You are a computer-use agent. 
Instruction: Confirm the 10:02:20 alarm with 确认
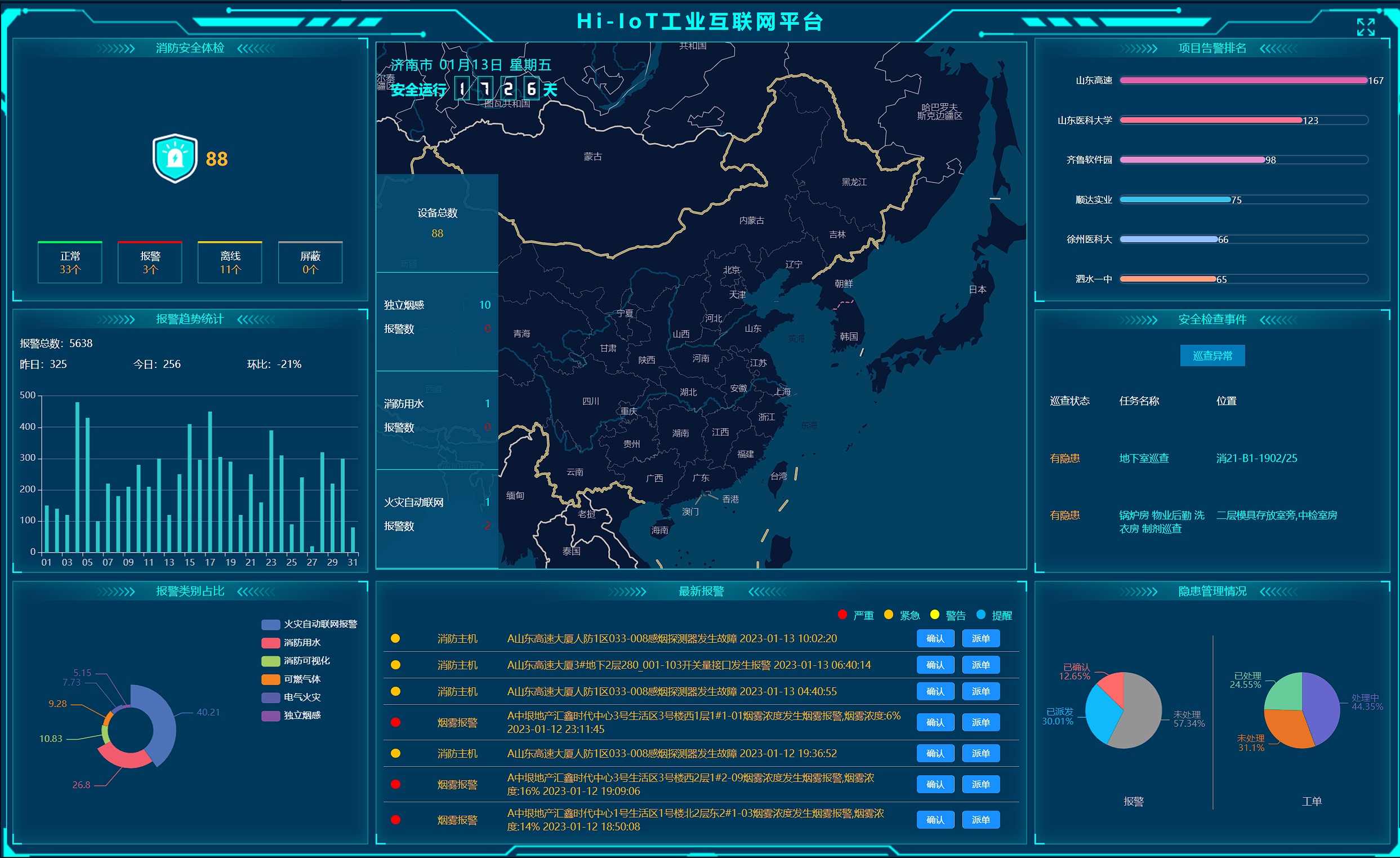(x=935, y=638)
